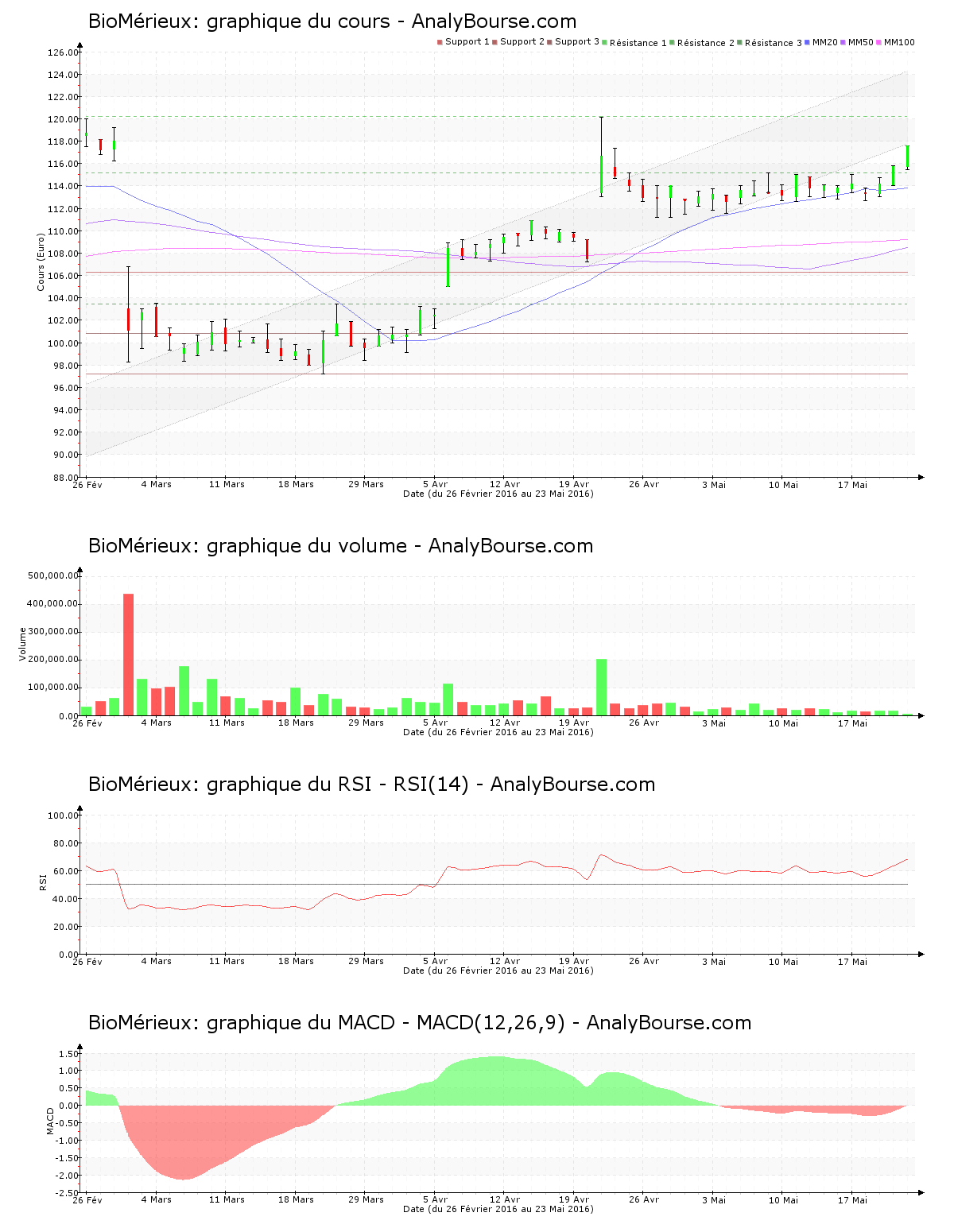Click the MACD chart date range caption
Image resolution: width=954 pixels, height=1232 pixels.
[498, 1209]
